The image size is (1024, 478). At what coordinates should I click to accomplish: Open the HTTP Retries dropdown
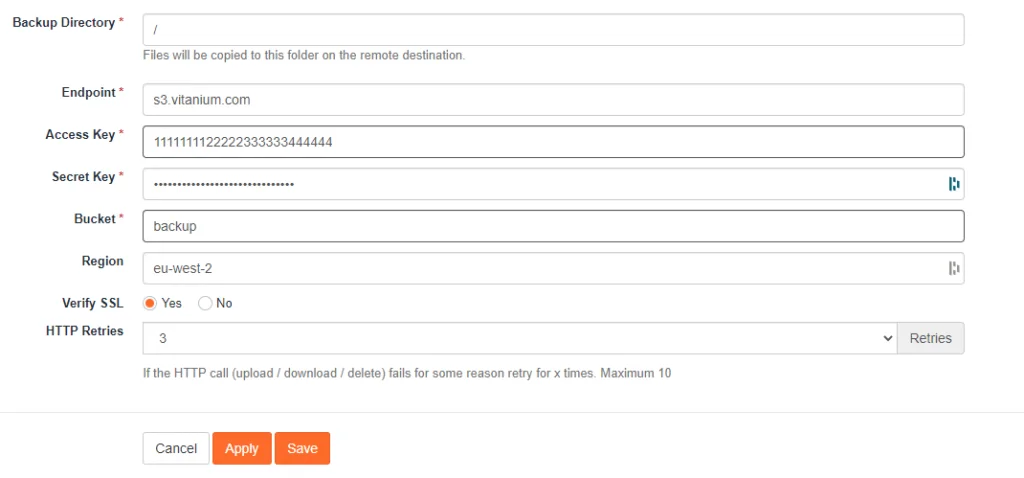click(520, 338)
